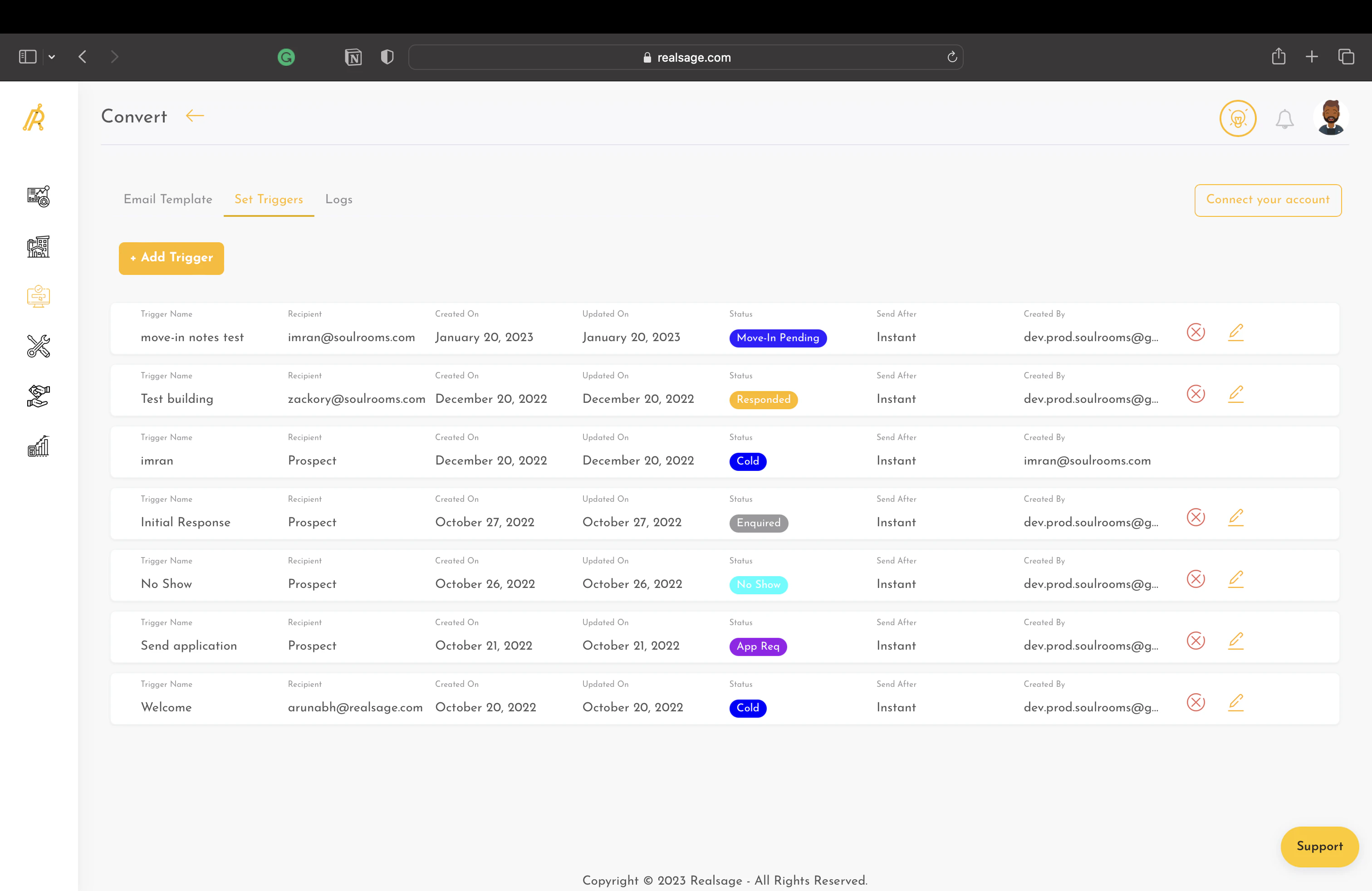Select the buildings/properties sidebar icon

[x=38, y=247]
